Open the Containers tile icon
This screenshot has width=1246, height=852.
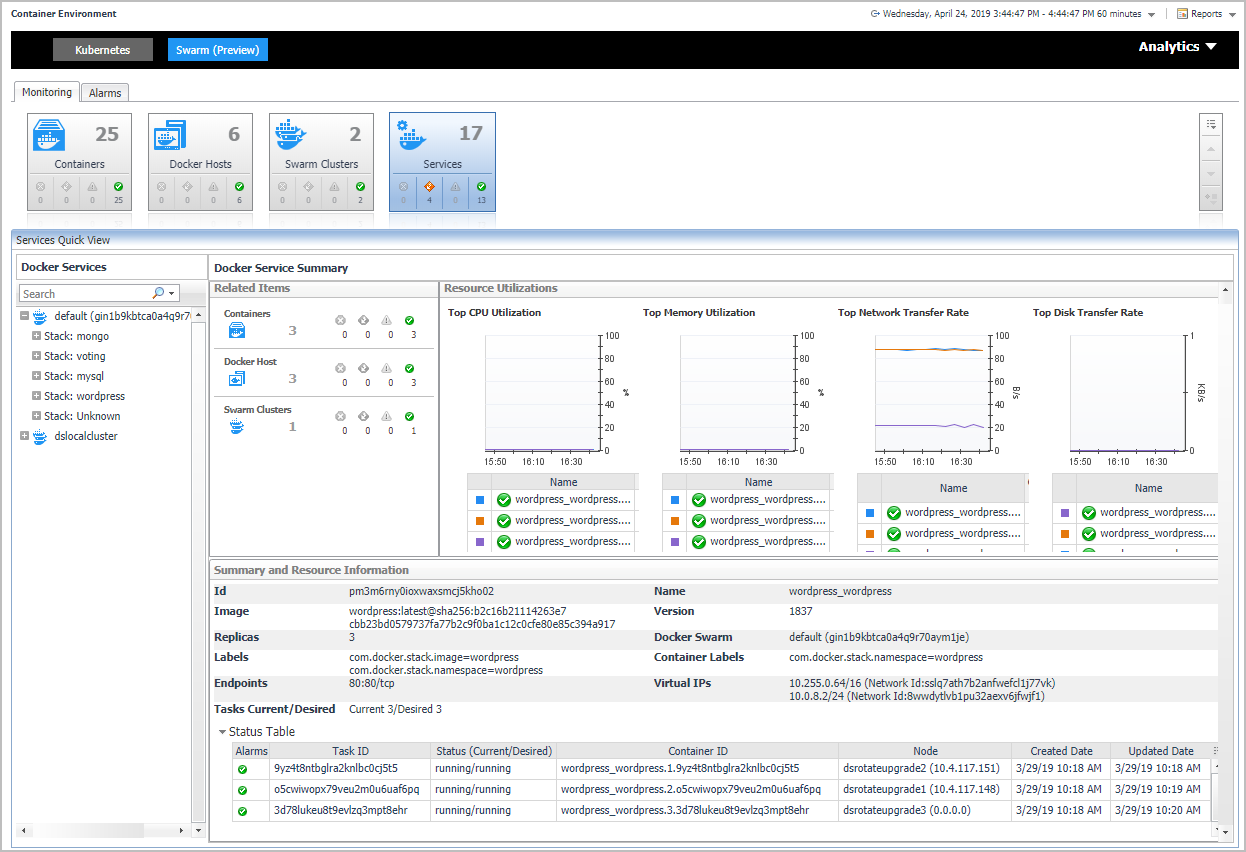click(x=49, y=135)
